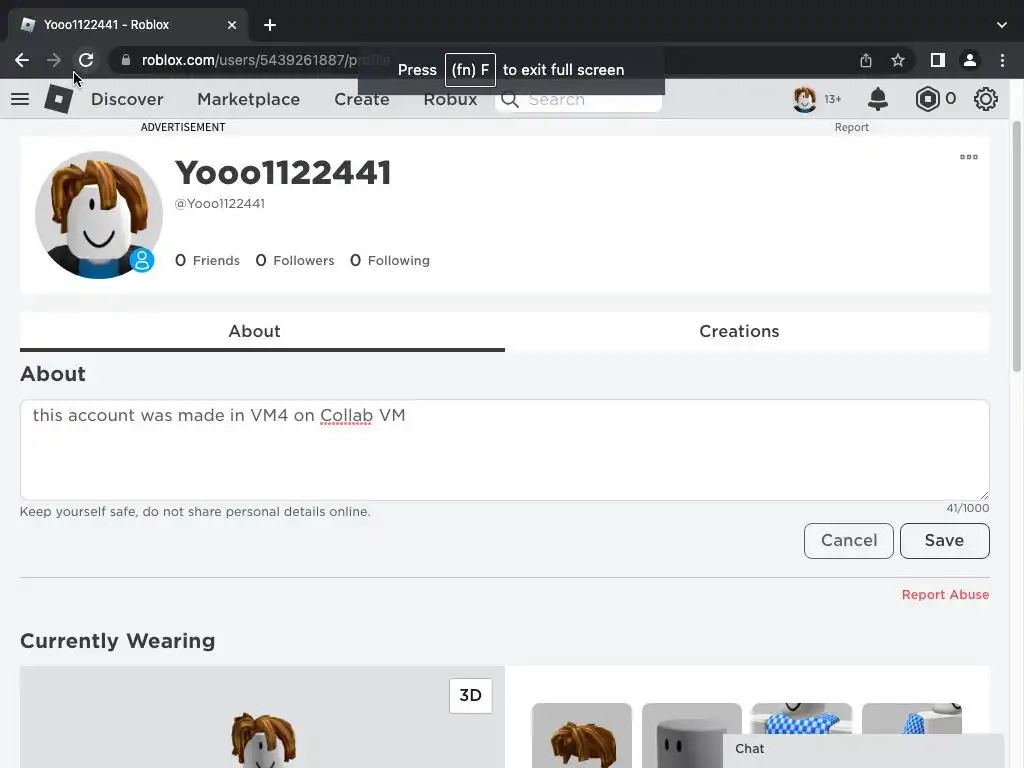The image size is (1024, 768).
Task: Click into the About description textbox
Action: point(504,450)
